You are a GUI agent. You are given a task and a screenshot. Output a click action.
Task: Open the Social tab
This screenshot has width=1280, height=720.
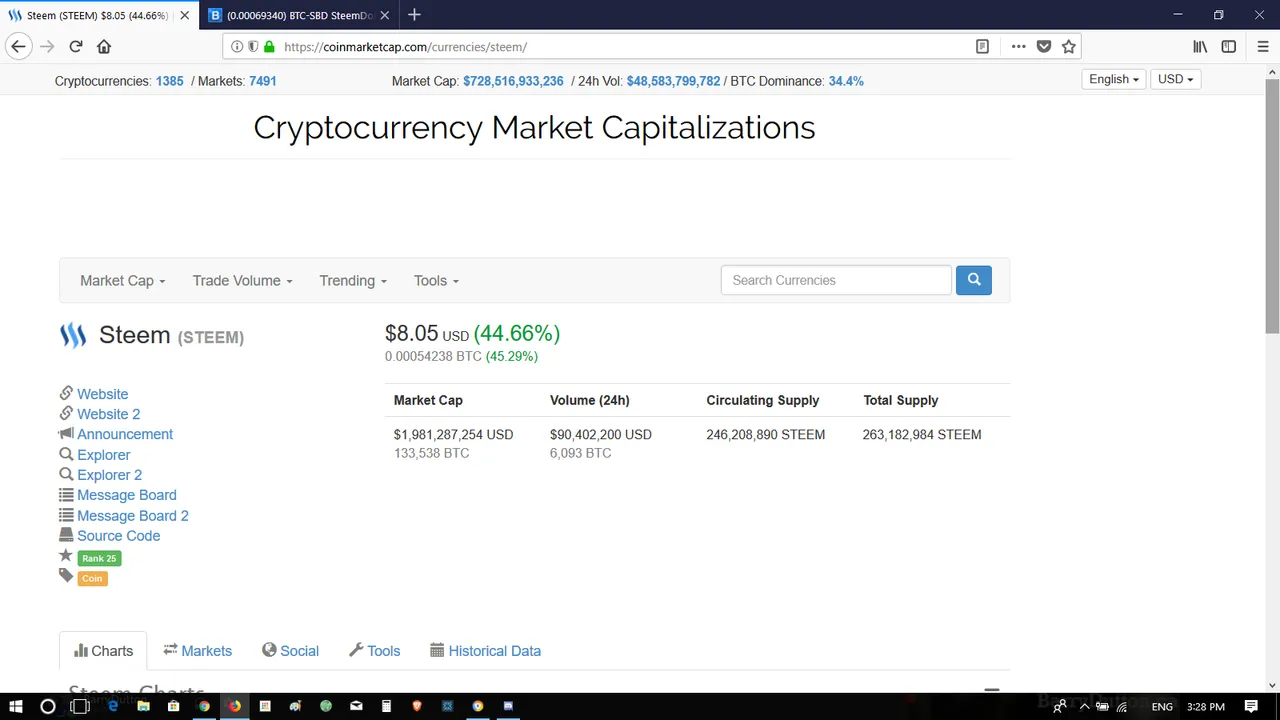[x=290, y=651]
